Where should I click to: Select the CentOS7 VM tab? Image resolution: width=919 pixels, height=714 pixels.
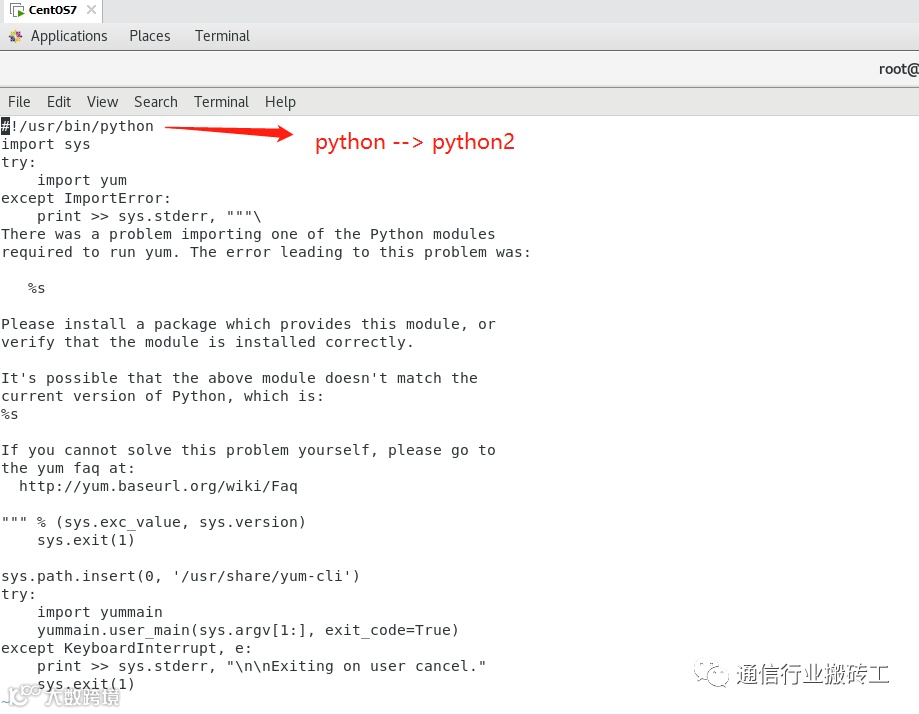point(52,10)
